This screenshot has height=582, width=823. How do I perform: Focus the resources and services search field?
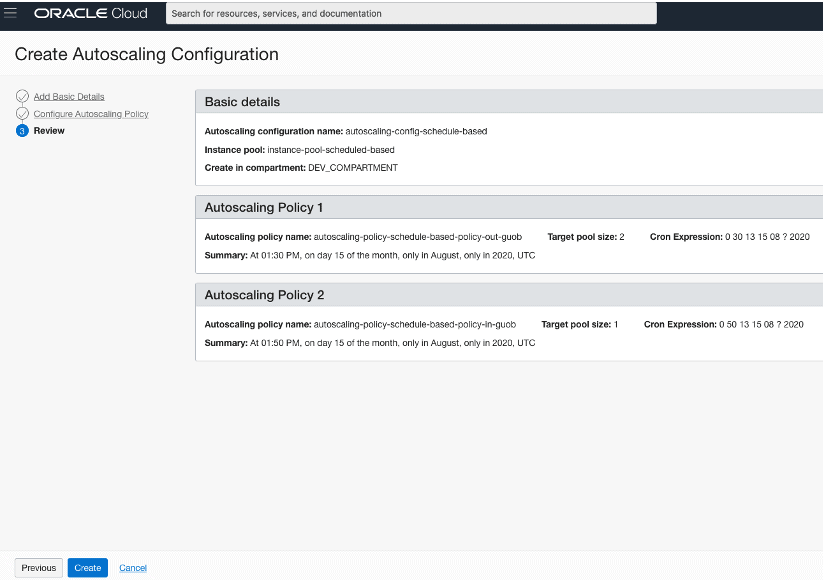click(410, 14)
